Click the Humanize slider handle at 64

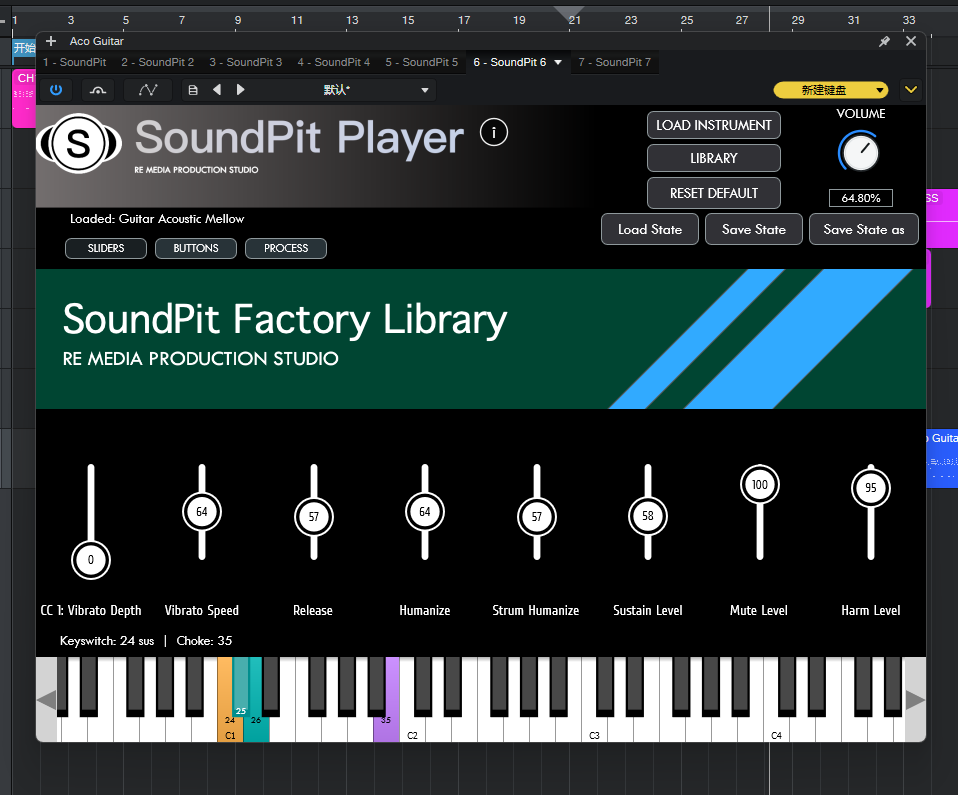[x=425, y=512]
